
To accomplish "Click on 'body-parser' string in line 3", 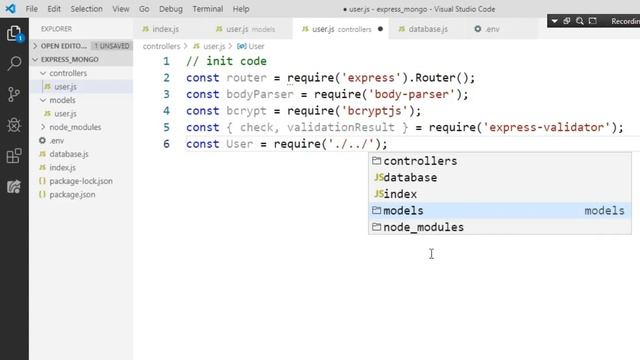I will click(411, 94).
